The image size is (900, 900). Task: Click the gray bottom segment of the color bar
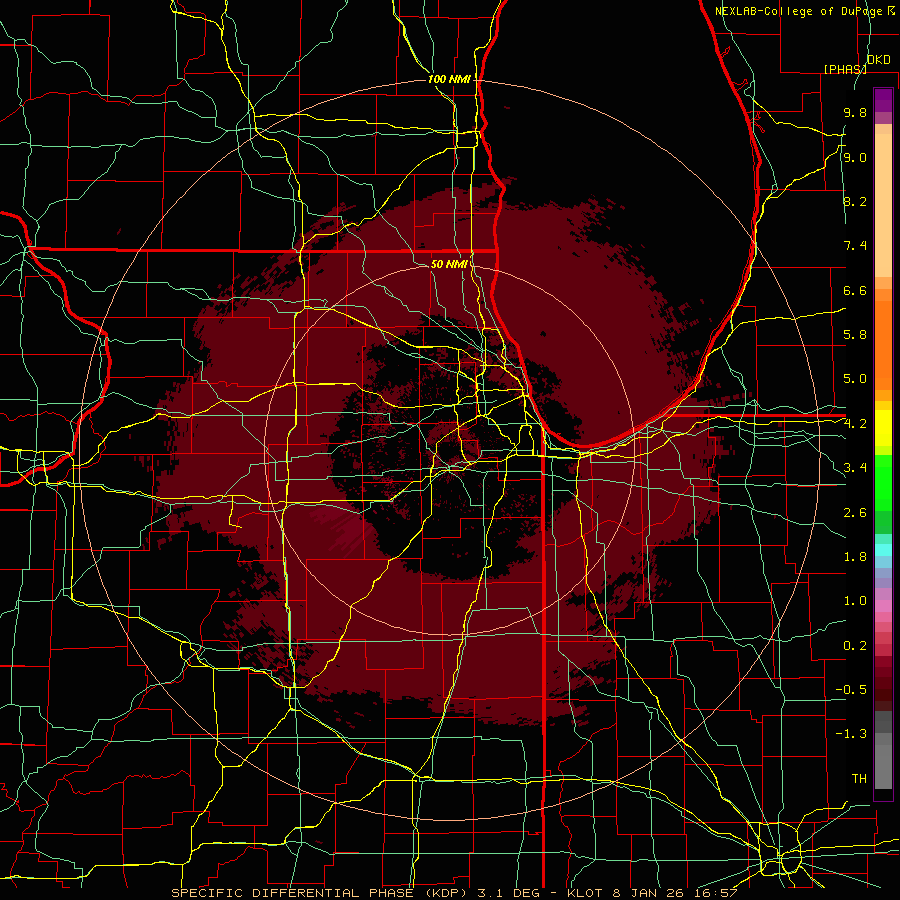(883, 766)
